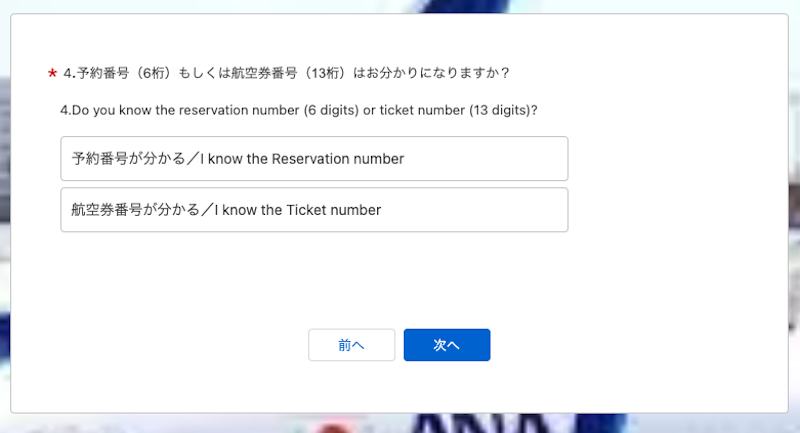The height and width of the screenshot is (433, 800).
Task: Click the 'Ticket number' words in second option
Action: pyautogui.click(x=334, y=210)
